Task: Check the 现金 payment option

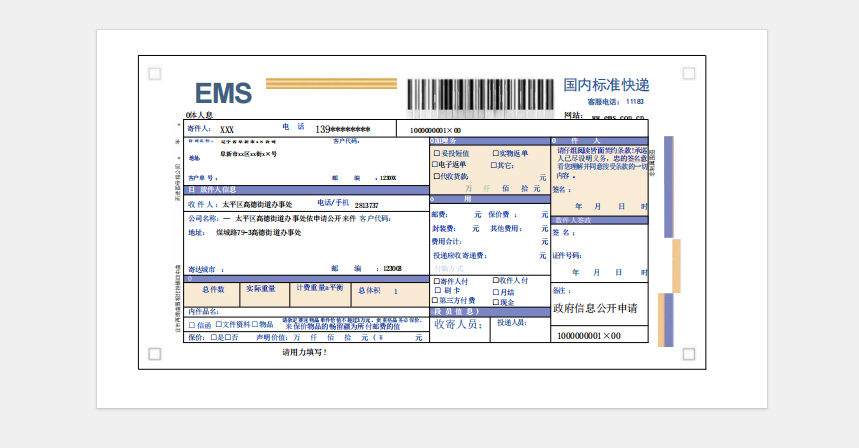Action: pos(495,302)
